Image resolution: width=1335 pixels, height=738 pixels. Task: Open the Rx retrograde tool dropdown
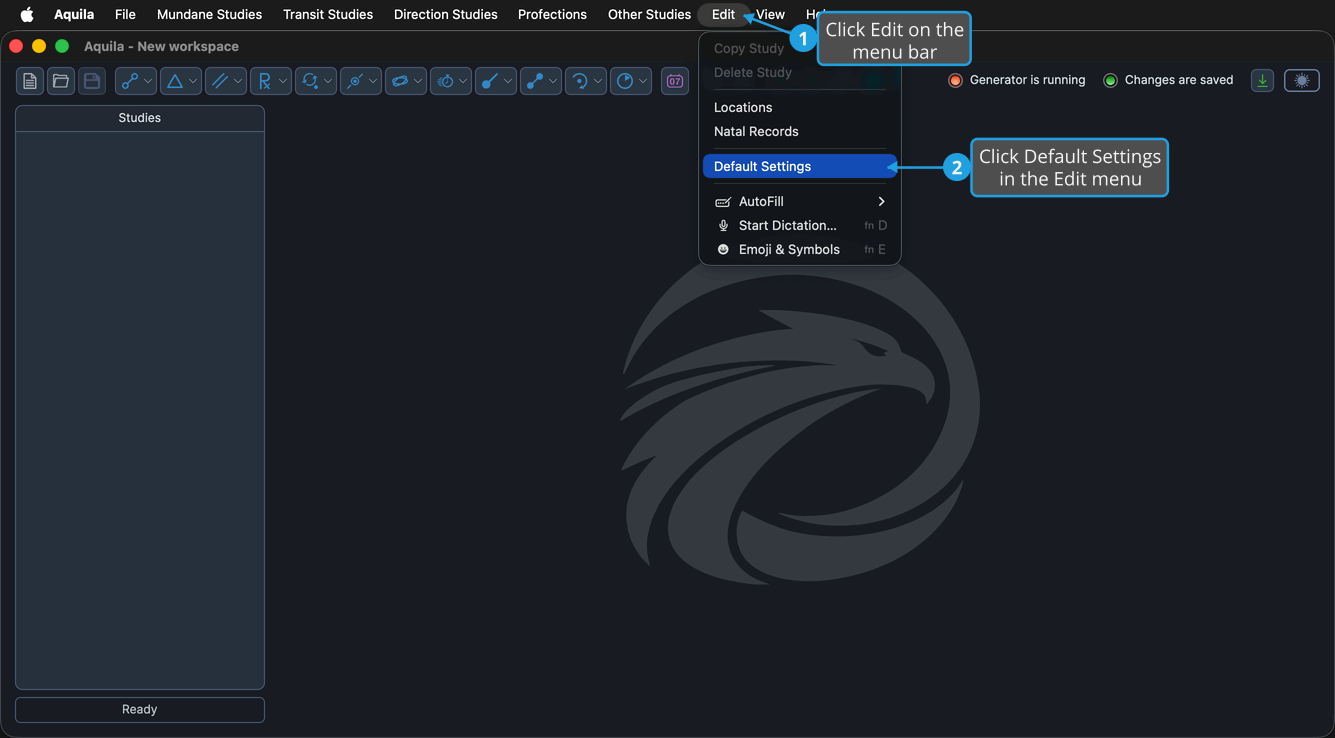coord(271,81)
